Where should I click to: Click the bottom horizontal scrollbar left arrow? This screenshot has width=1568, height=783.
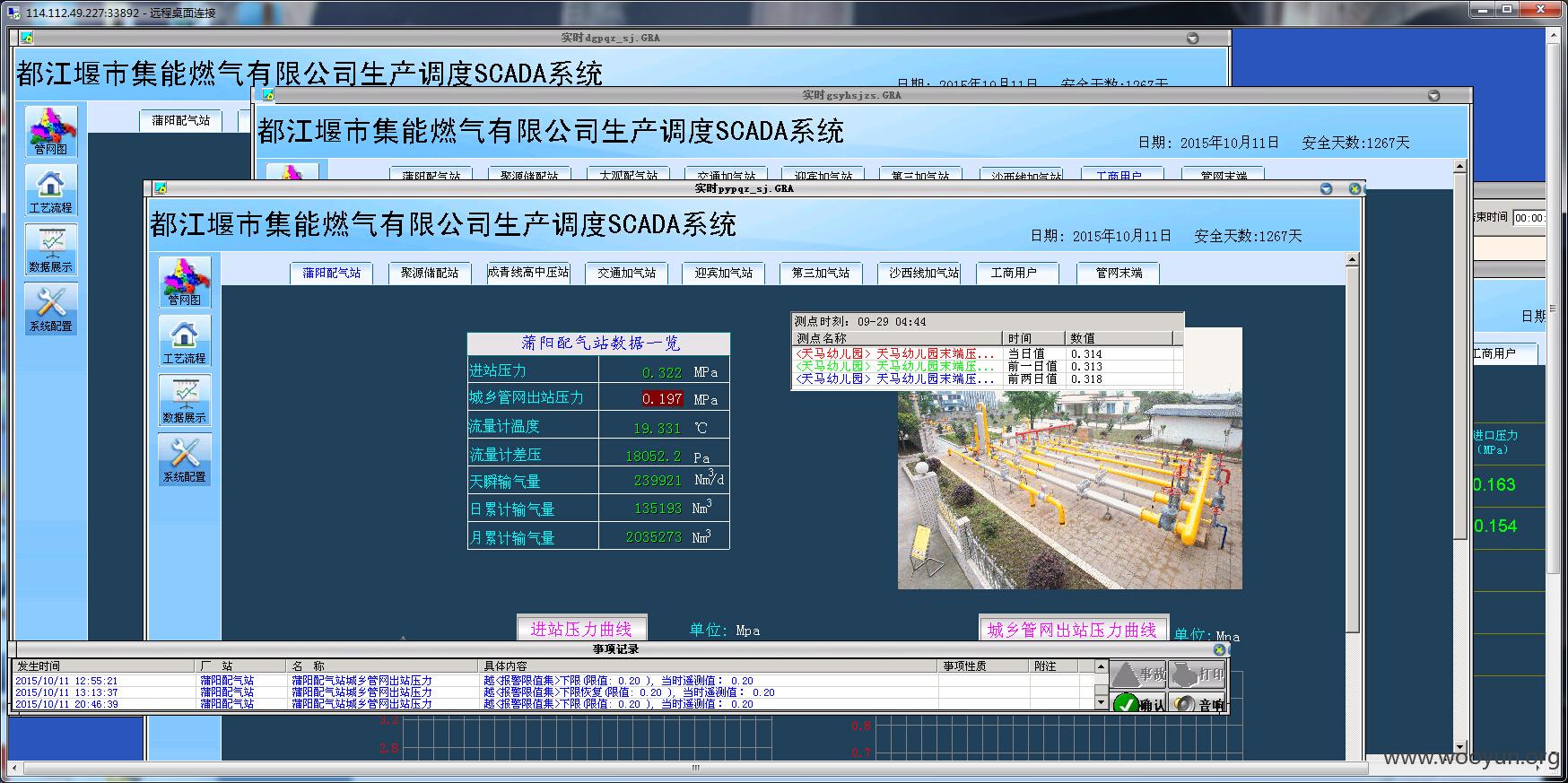tap(15, 769)
